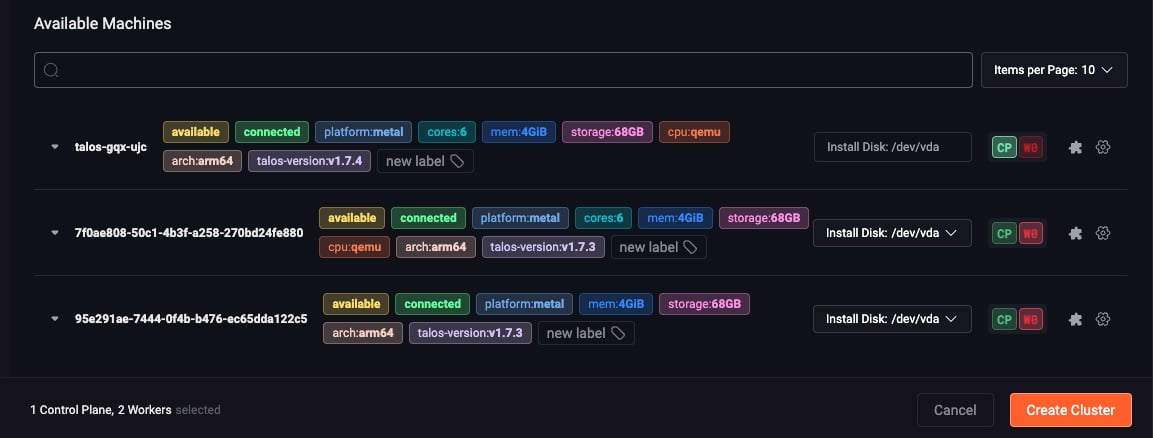Expand the 95e291ae machine row
The image size is (1153, 438).
coord(54,319)
